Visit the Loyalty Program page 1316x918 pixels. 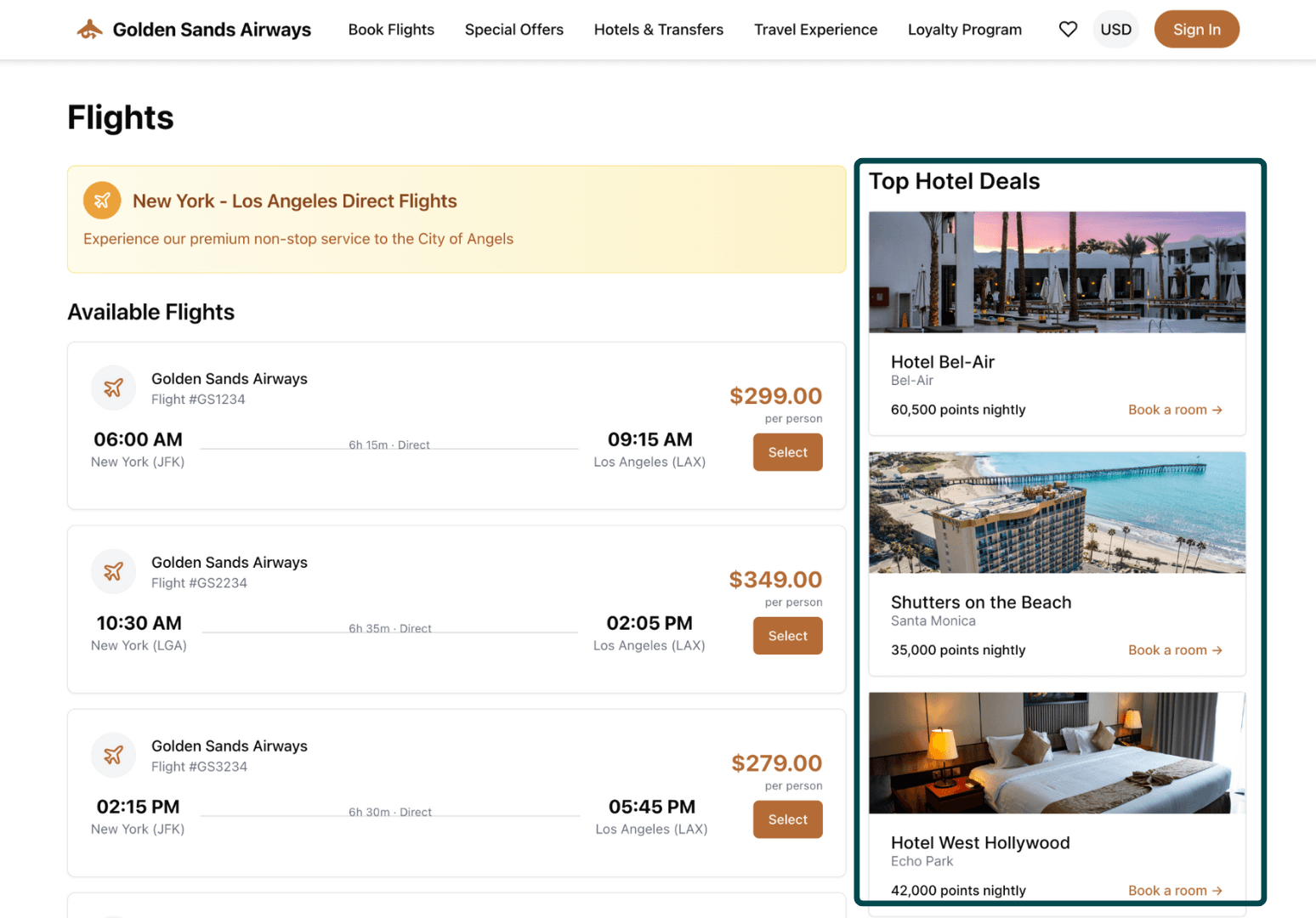(964, 29)
